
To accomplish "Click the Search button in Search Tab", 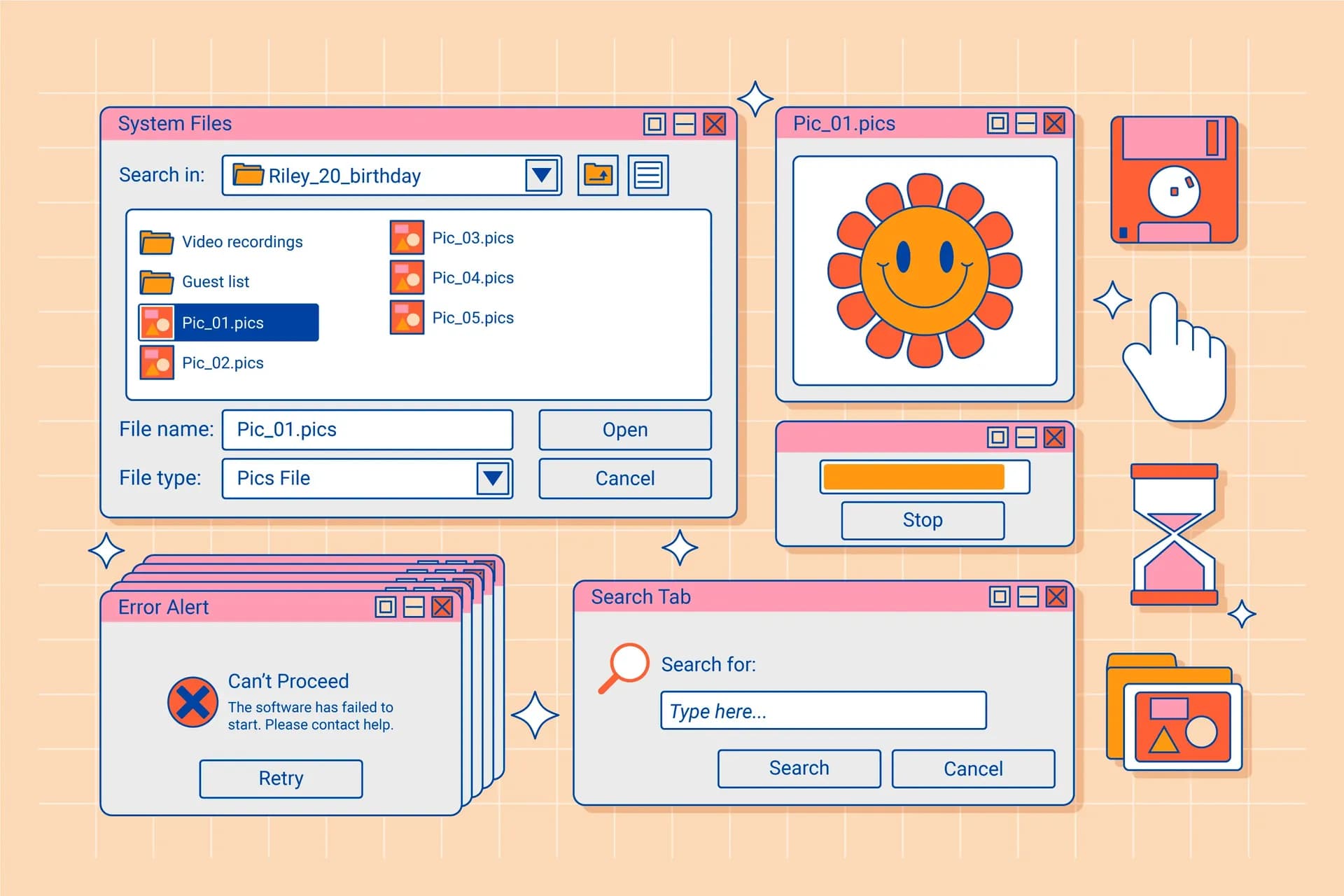I will coord(799,769).
